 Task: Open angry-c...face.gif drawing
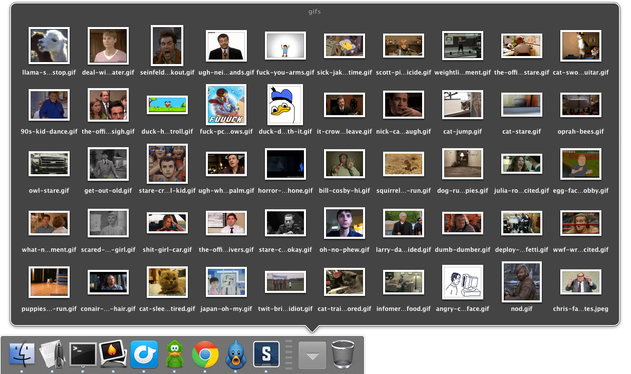[x=462, y=282]
